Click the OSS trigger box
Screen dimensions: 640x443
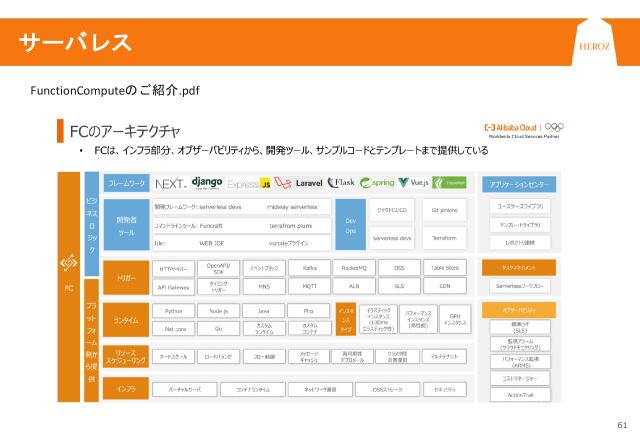[x=399, y=268]
